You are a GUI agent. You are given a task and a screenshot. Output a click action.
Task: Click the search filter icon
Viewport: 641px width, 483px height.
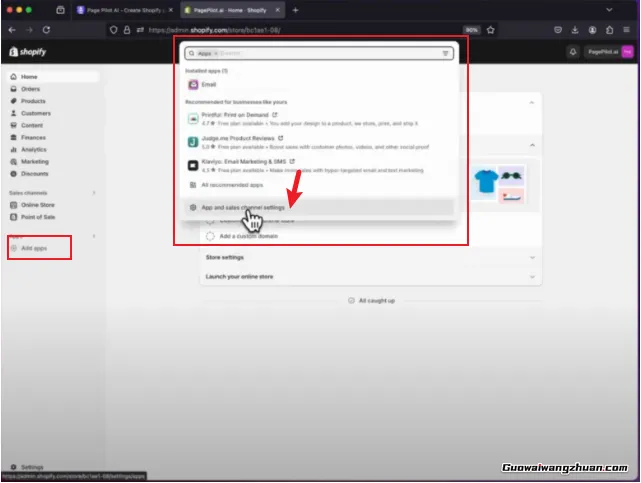coord(445,53)
